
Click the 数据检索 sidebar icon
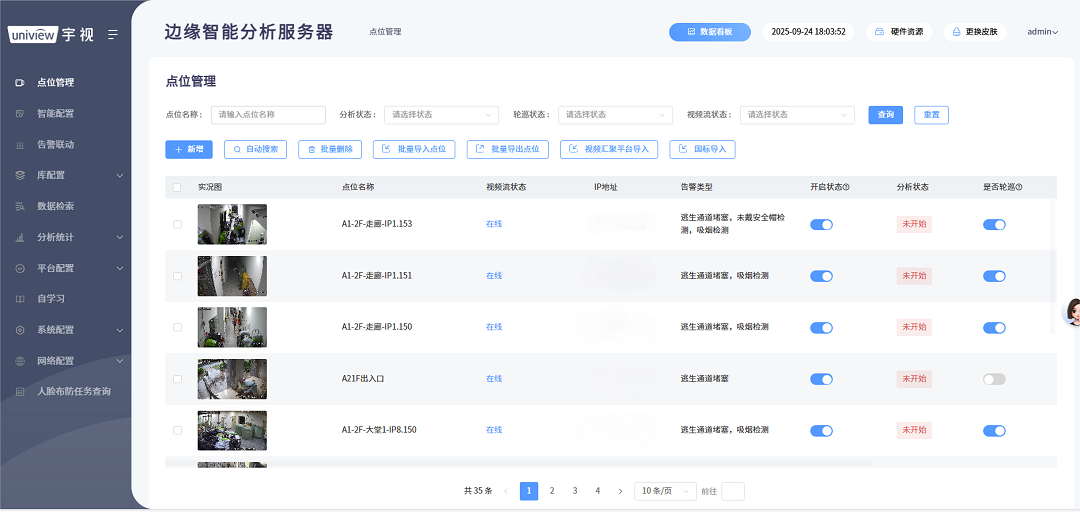[20, 207]
